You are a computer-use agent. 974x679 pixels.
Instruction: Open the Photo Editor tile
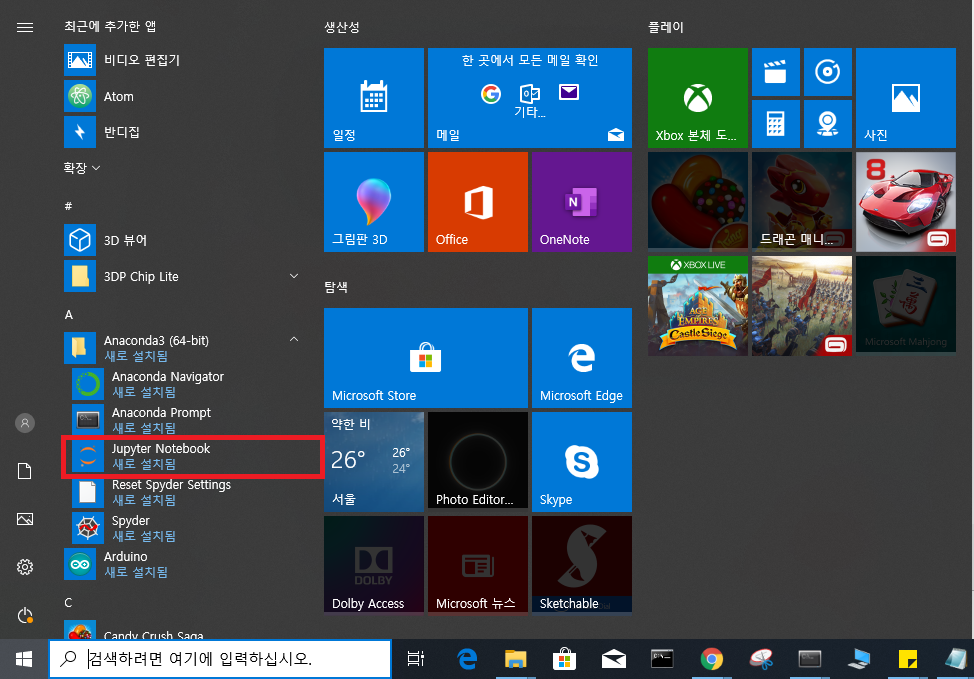(x=478, y=462)
